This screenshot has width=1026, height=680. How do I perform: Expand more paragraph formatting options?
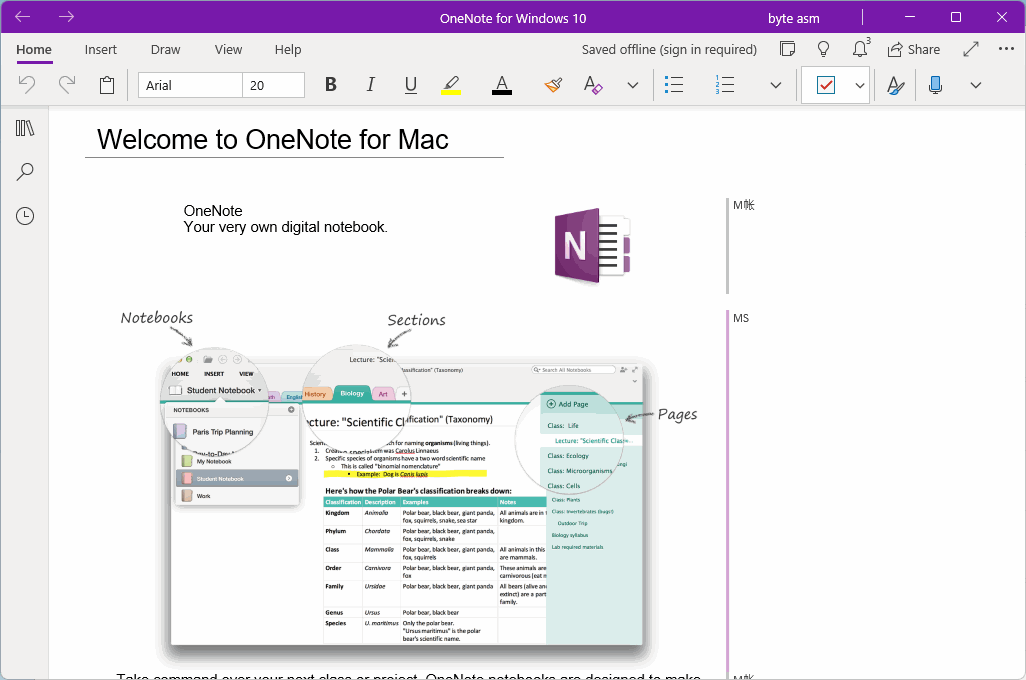(776, 85)
